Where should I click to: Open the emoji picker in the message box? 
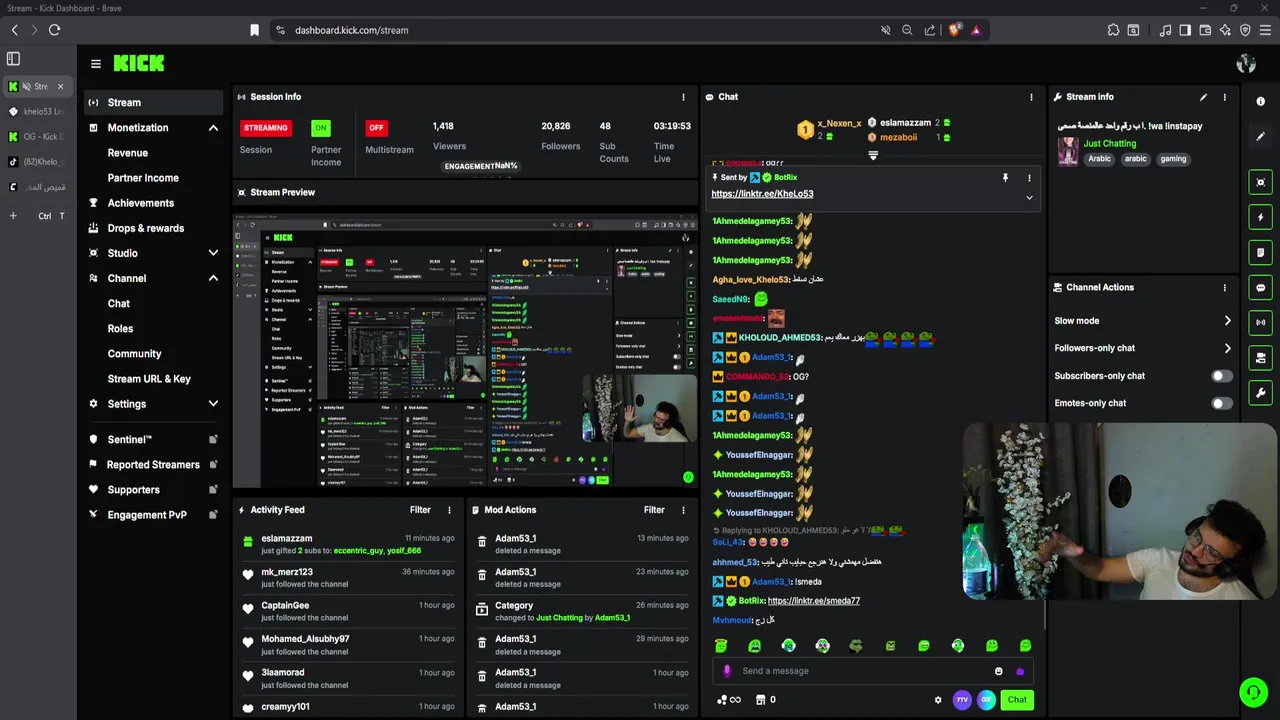tap(998, 671)
